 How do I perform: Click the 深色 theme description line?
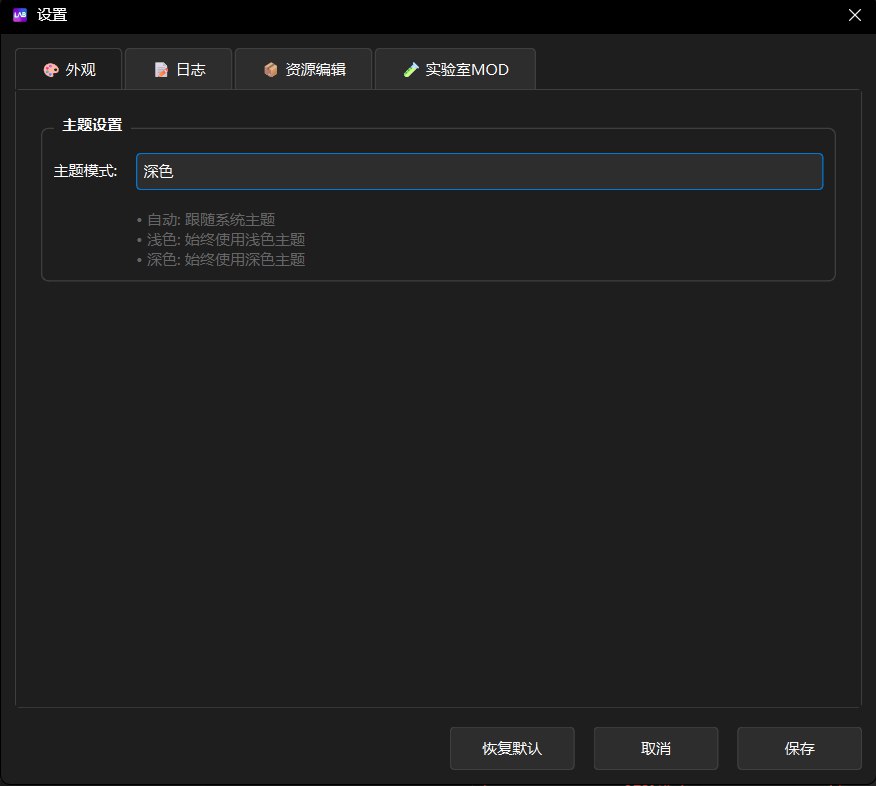tap(220, 259)
